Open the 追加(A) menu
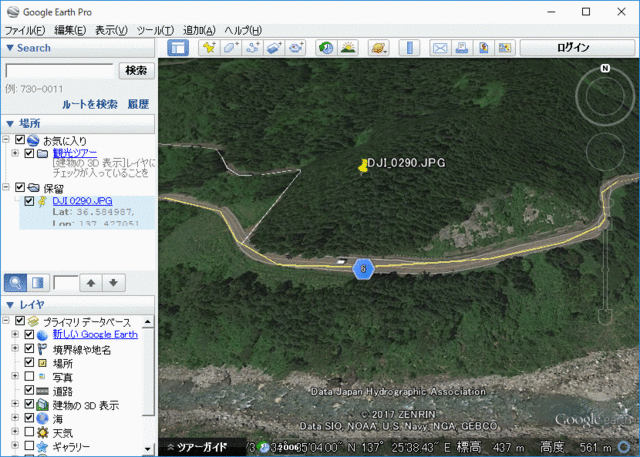This screenshot has width=640, height=457. click(199, 31)
